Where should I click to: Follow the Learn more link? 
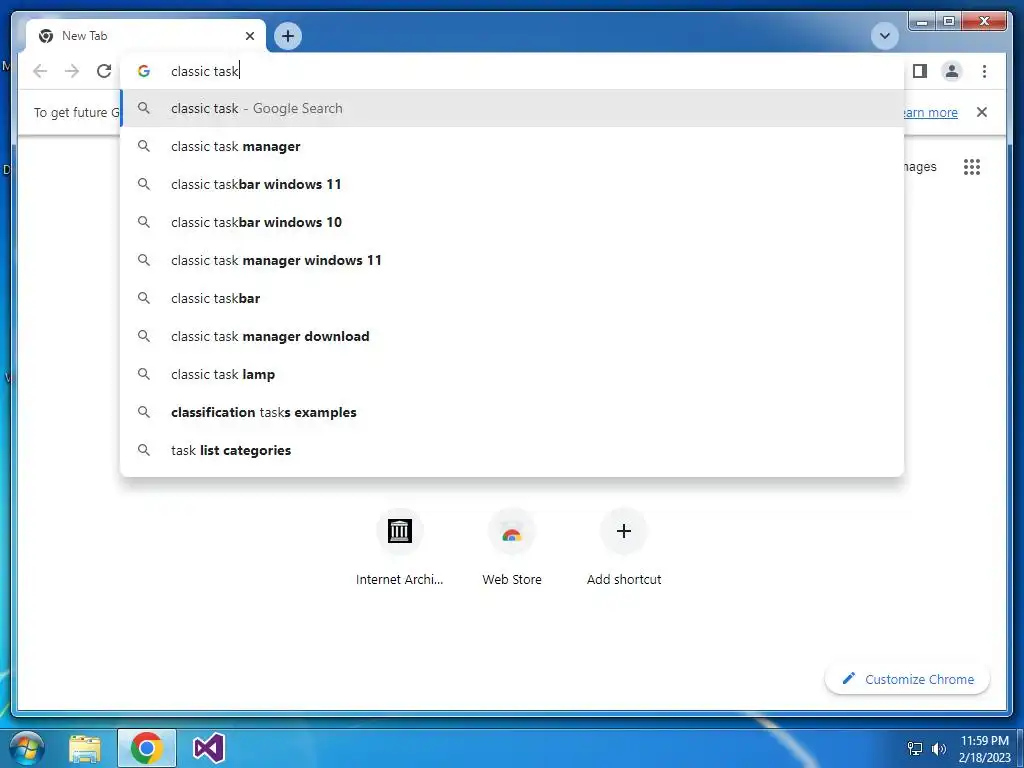[931, 112]
